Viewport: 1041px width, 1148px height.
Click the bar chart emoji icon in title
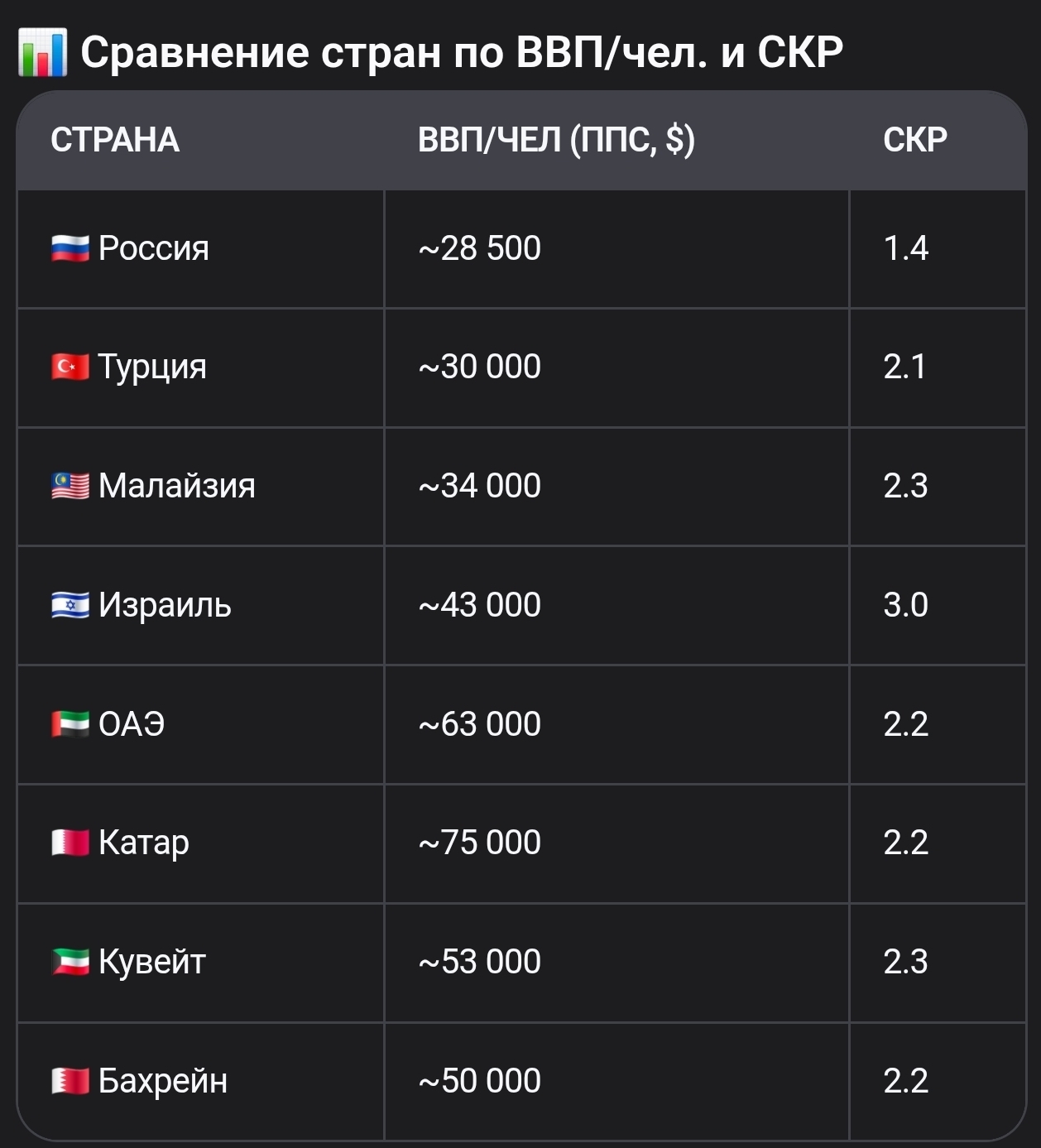tap(42, 52)
